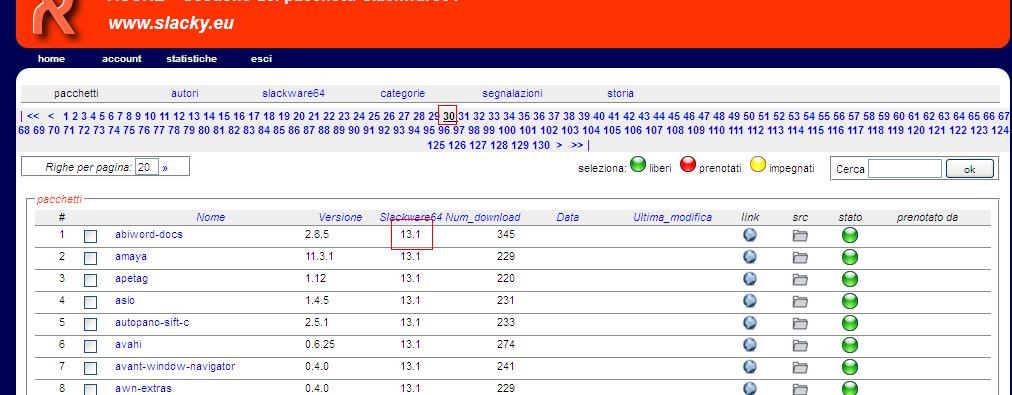Screen dimensions: 1012x395
Task: Tick the checkbox for awn-extras
Action: (90, 389)
